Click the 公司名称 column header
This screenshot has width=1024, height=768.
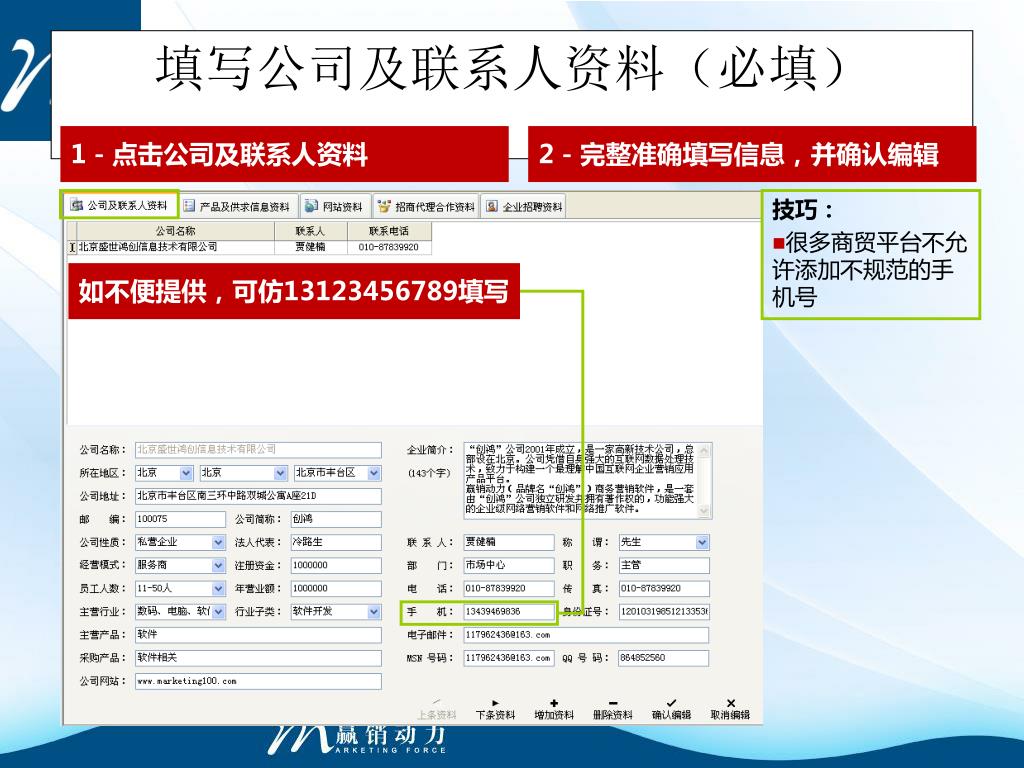point(175,231)
